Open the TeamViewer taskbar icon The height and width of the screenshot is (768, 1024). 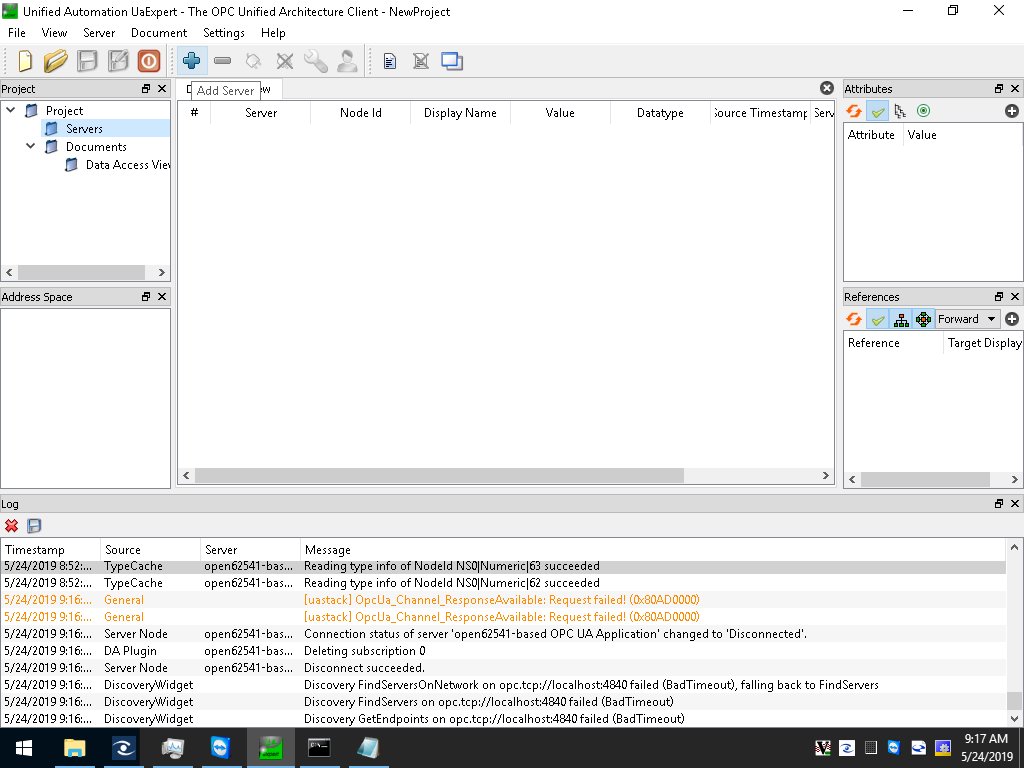click(x=221, y=748)
